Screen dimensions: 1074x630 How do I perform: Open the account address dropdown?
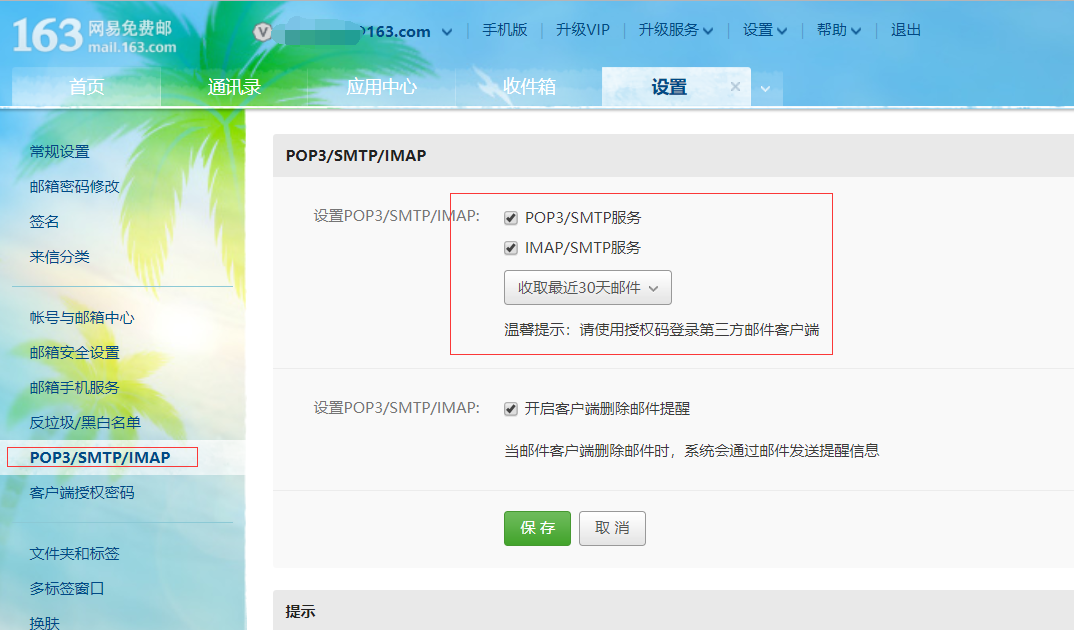click(447, 31)
